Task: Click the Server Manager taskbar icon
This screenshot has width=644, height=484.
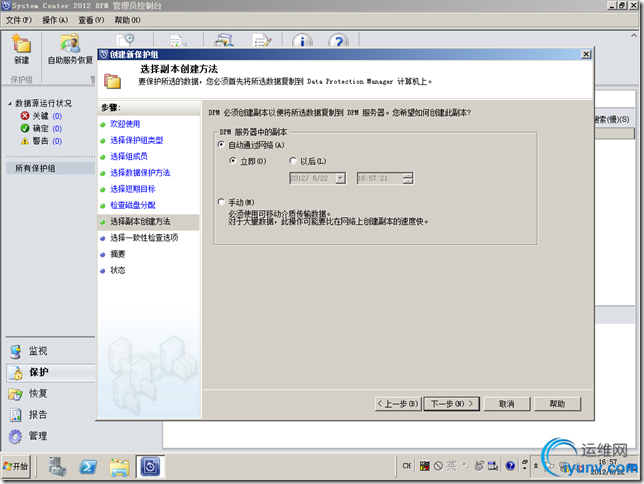Action: [x=57, y=467]
